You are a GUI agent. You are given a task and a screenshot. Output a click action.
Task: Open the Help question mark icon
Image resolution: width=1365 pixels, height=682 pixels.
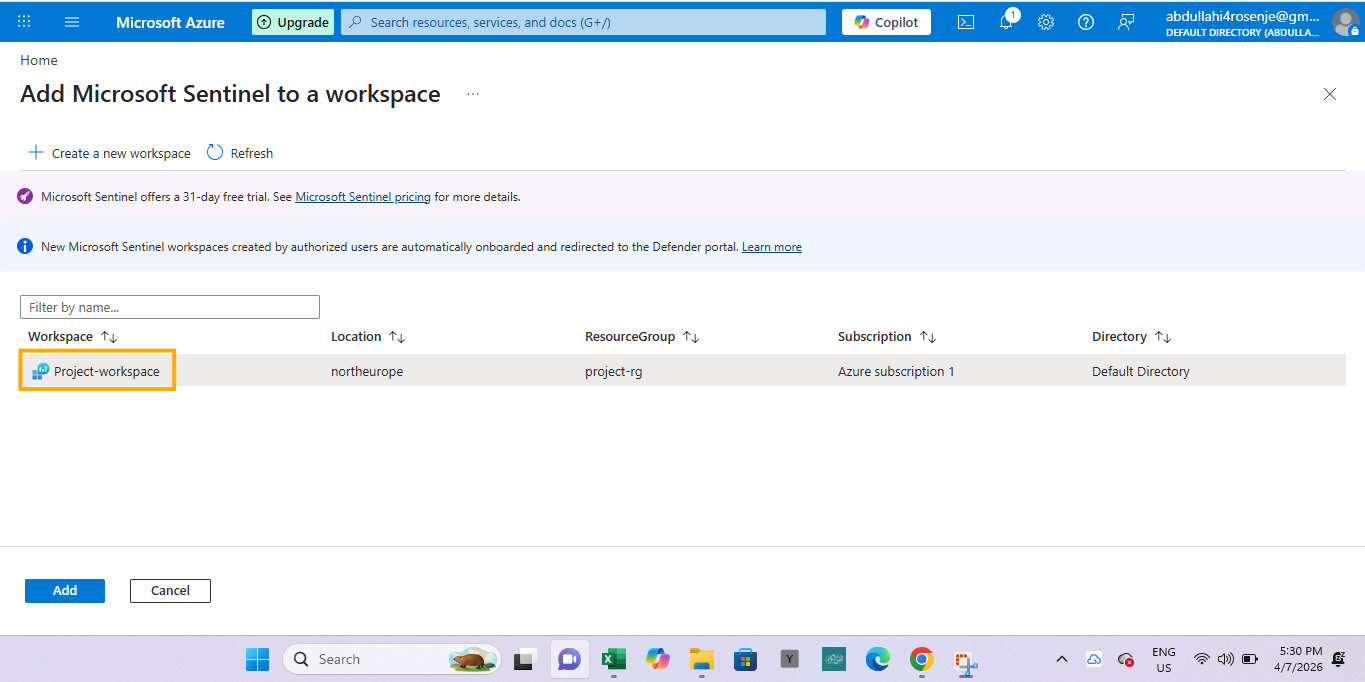point(1086,22)
